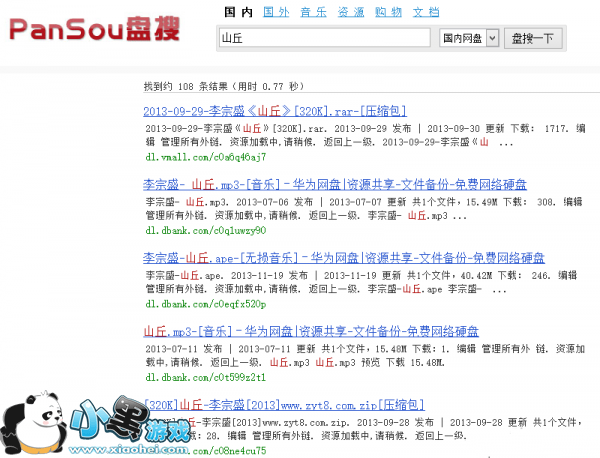Open the 2013-09-29-李宗盛《山丘》[320K].rar result link
The height and width of the screenshot is (458, 600).
(x=275, y=111)
